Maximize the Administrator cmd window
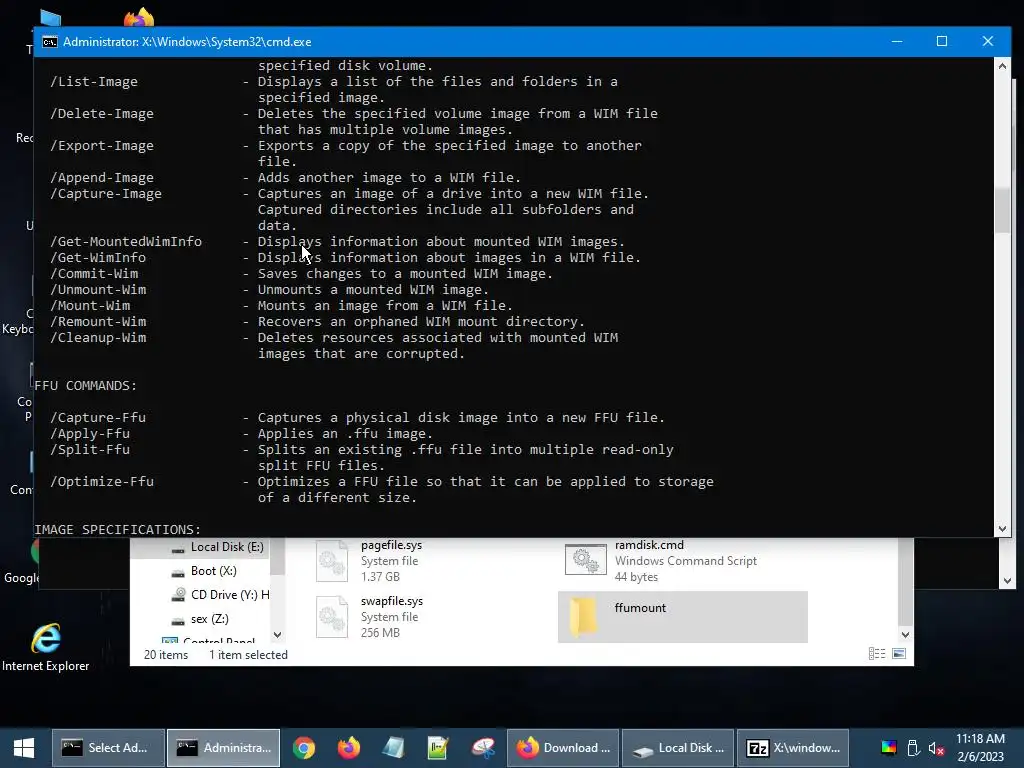This screenshot has width=1024, height=768. (x=942, y=41)
